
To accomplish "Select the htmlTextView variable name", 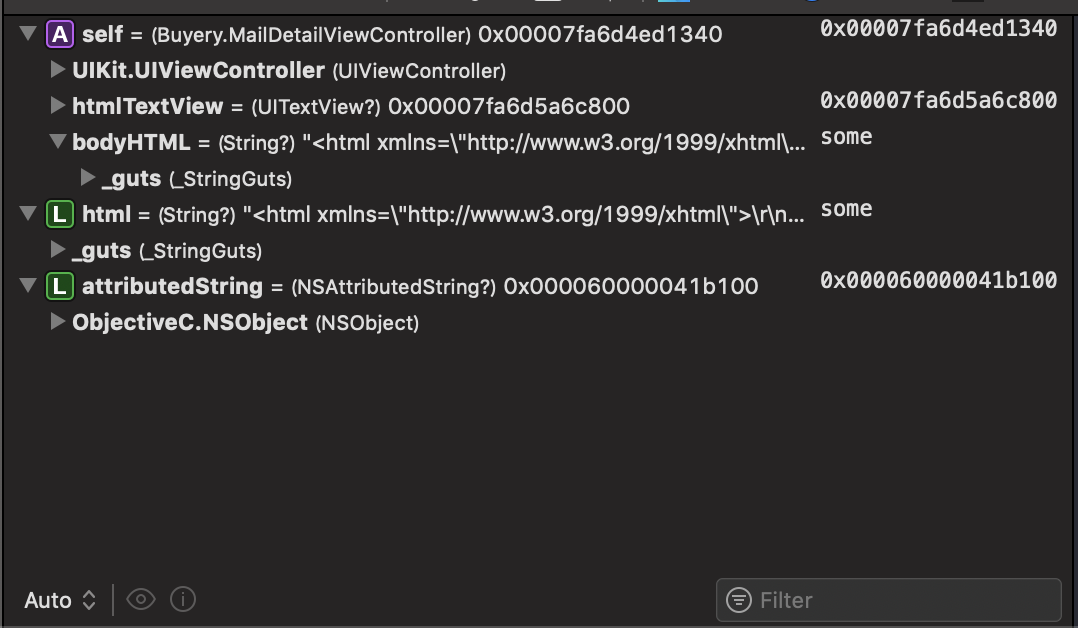I will pos(148,107).
